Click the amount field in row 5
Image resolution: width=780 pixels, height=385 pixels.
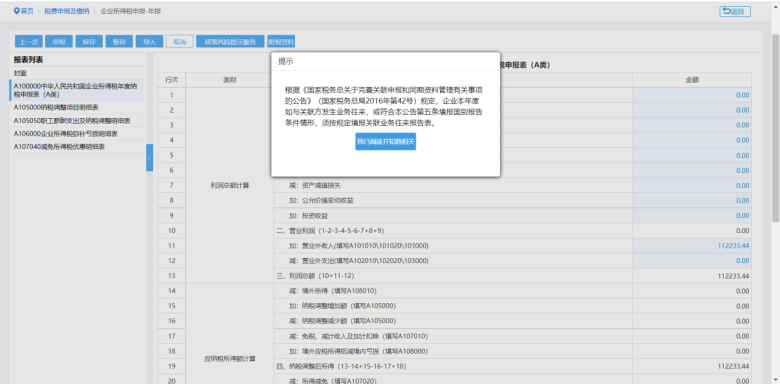692,155
